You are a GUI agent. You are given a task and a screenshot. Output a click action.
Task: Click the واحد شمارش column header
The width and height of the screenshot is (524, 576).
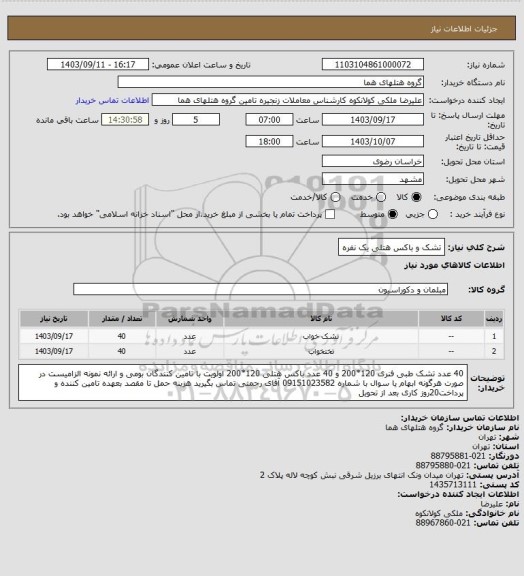coord(190,318)
